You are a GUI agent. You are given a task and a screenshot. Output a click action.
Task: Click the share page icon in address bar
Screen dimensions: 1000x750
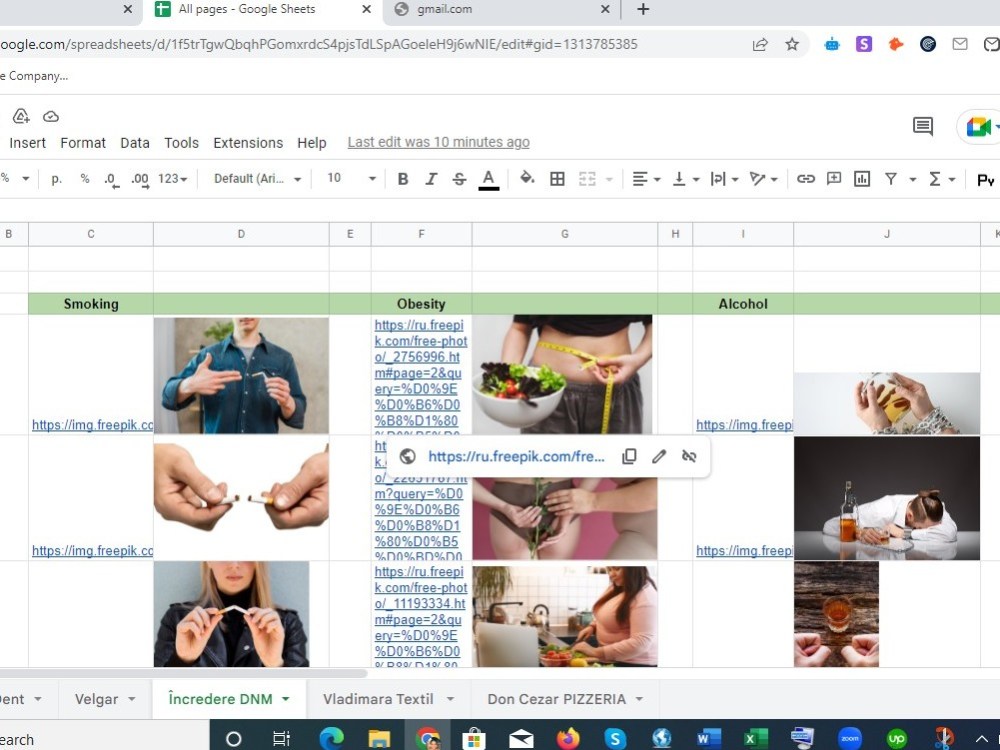[x=760, y=44]
